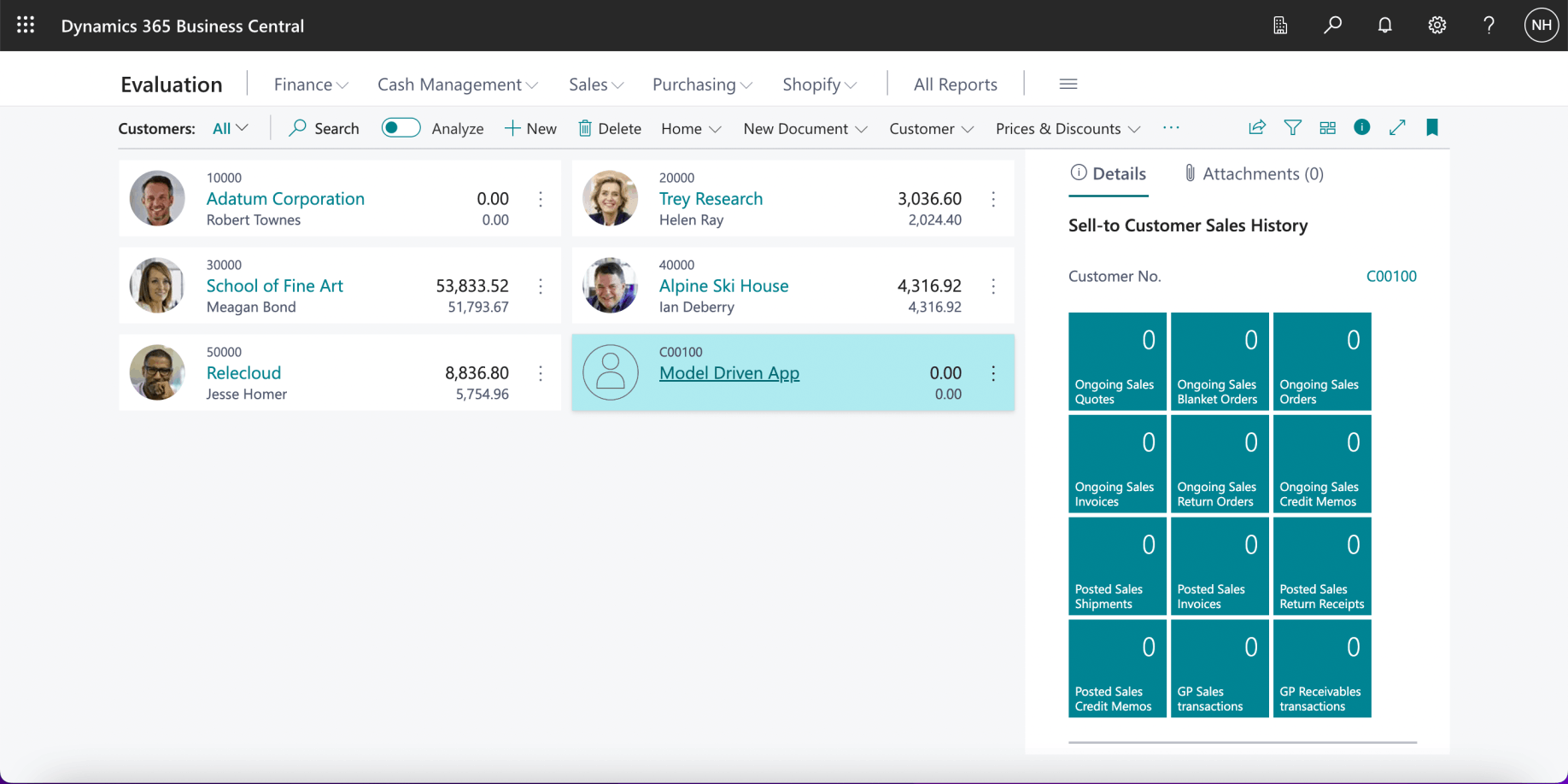Open the hamburger navigation menu
Image resolution: width=1568 pixels, height=784 pixels.
click(1068, 84)
